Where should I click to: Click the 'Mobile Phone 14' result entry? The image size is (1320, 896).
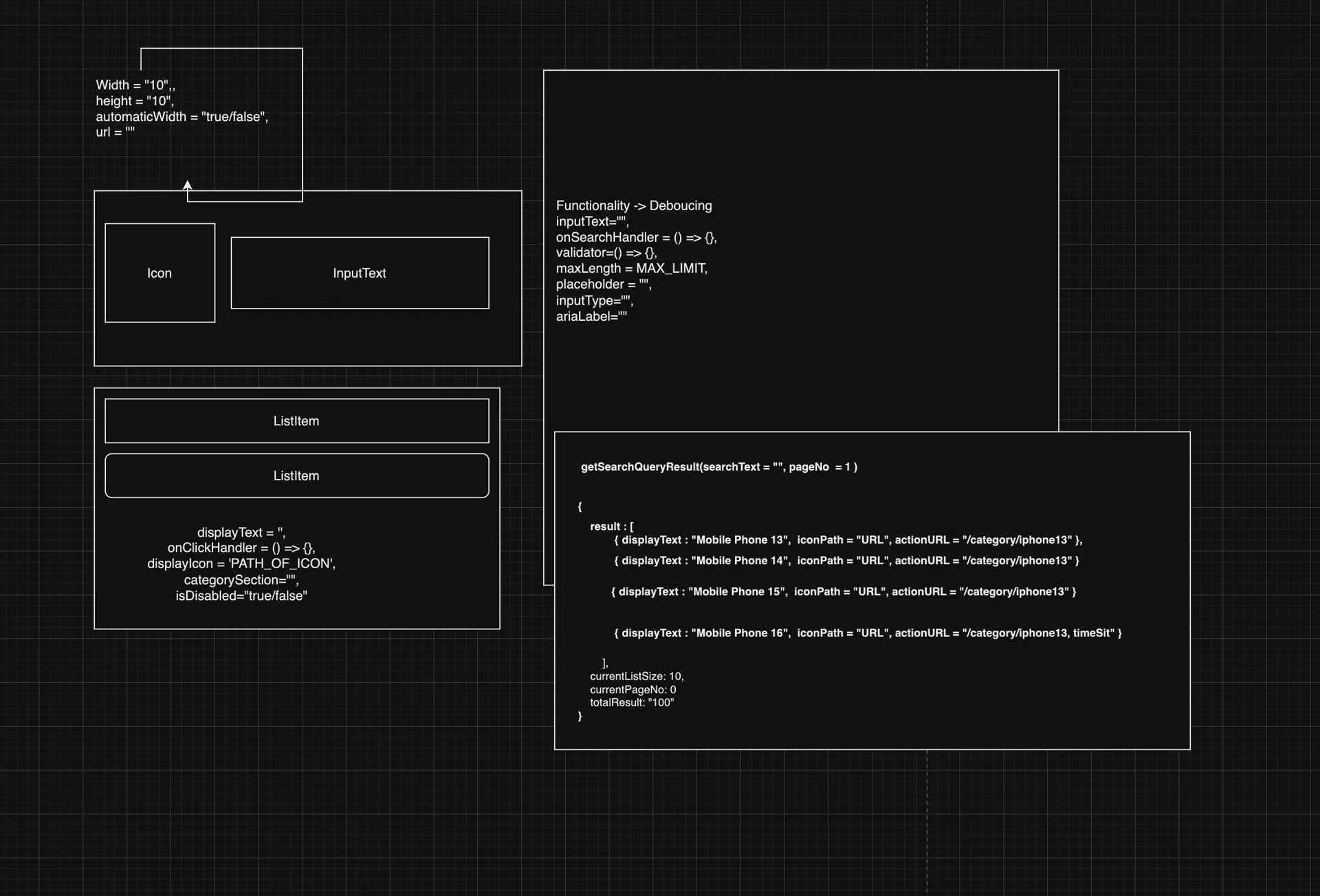(846, 561)
